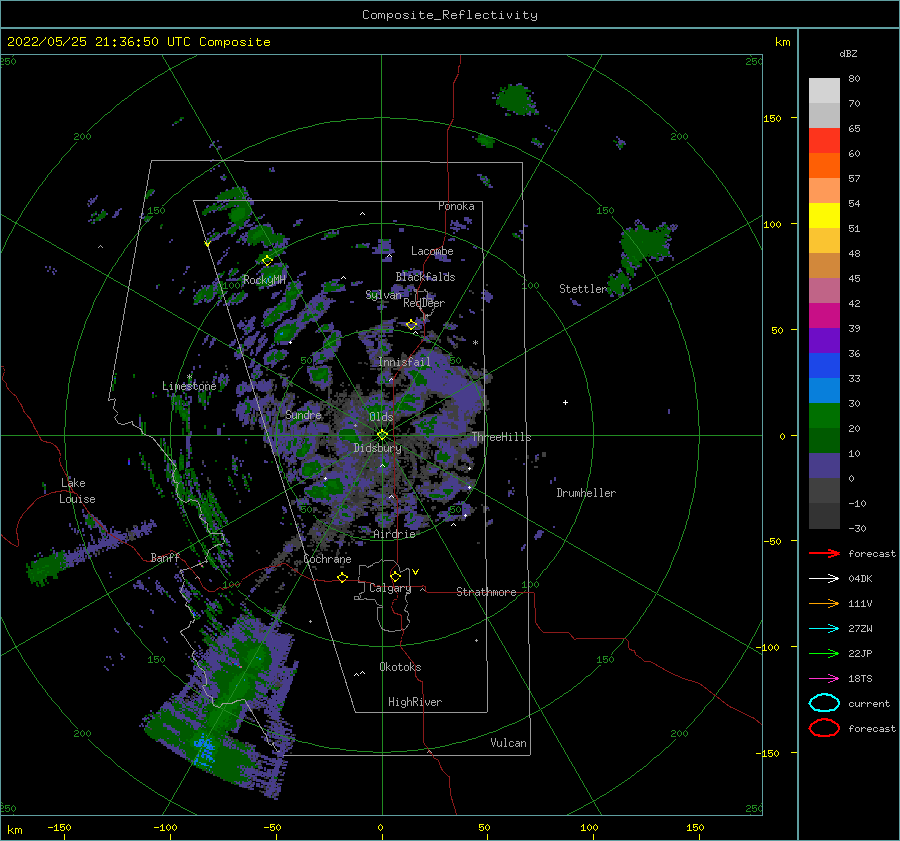Click the cyan current ellipse icon
900x841 pixels.
click(x=824, y=703)
